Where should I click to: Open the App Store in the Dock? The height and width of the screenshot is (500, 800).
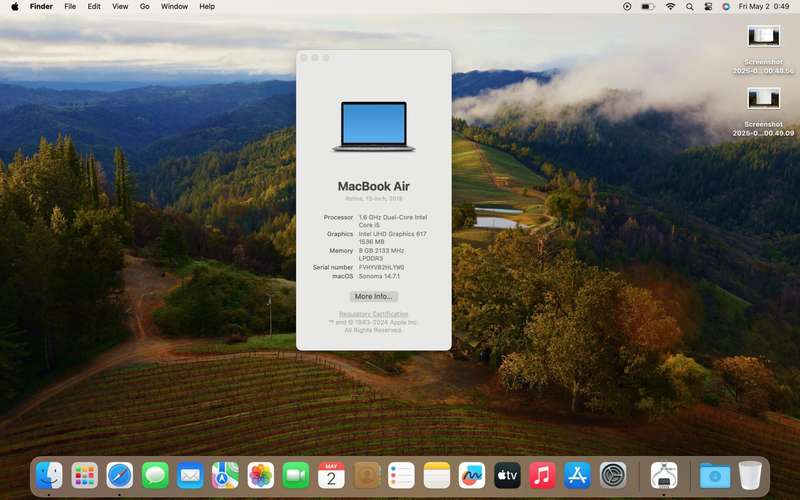(578, 476)
